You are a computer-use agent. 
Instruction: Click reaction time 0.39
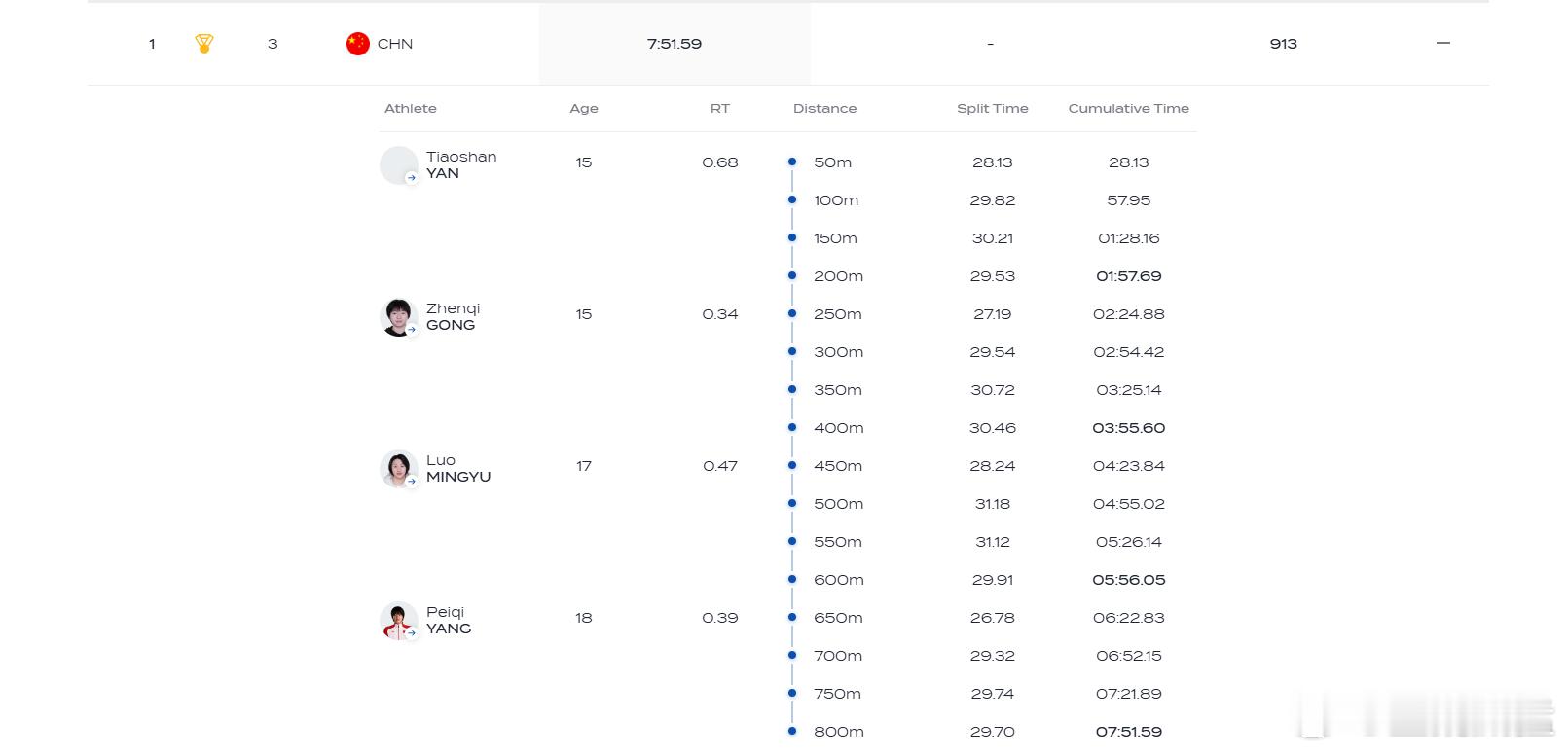[x=720, y=618]
